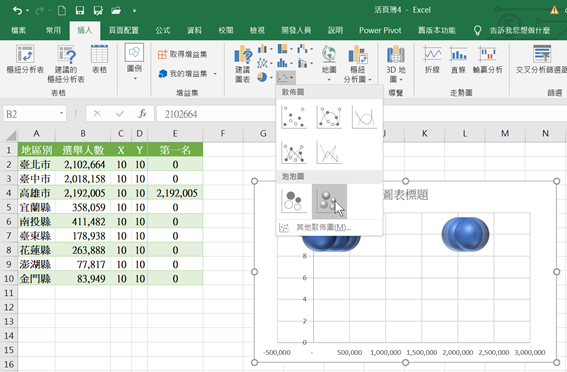Click the right bubble cluster in chart
The width and height of the screenshot is (567, 372).
(x=465, y=234)
